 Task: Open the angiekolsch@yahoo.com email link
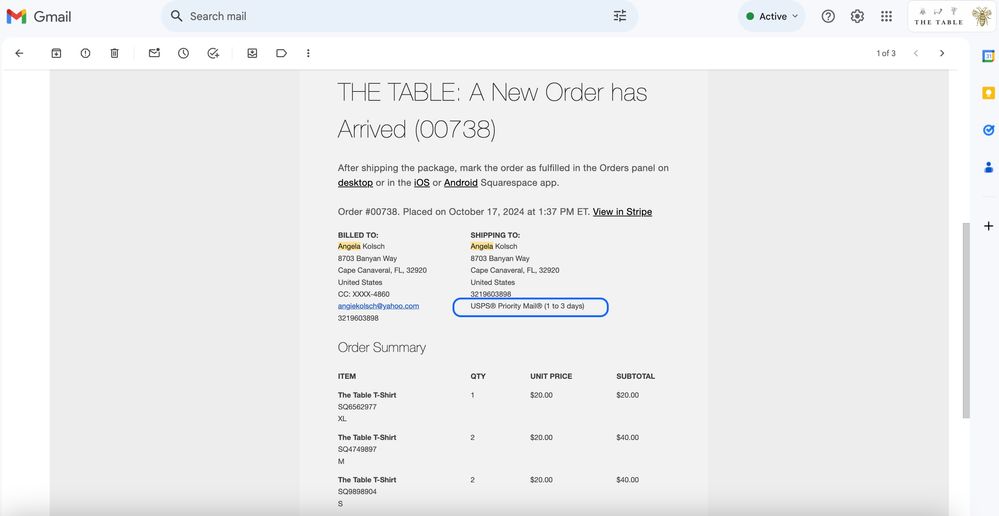click(378, 306)
